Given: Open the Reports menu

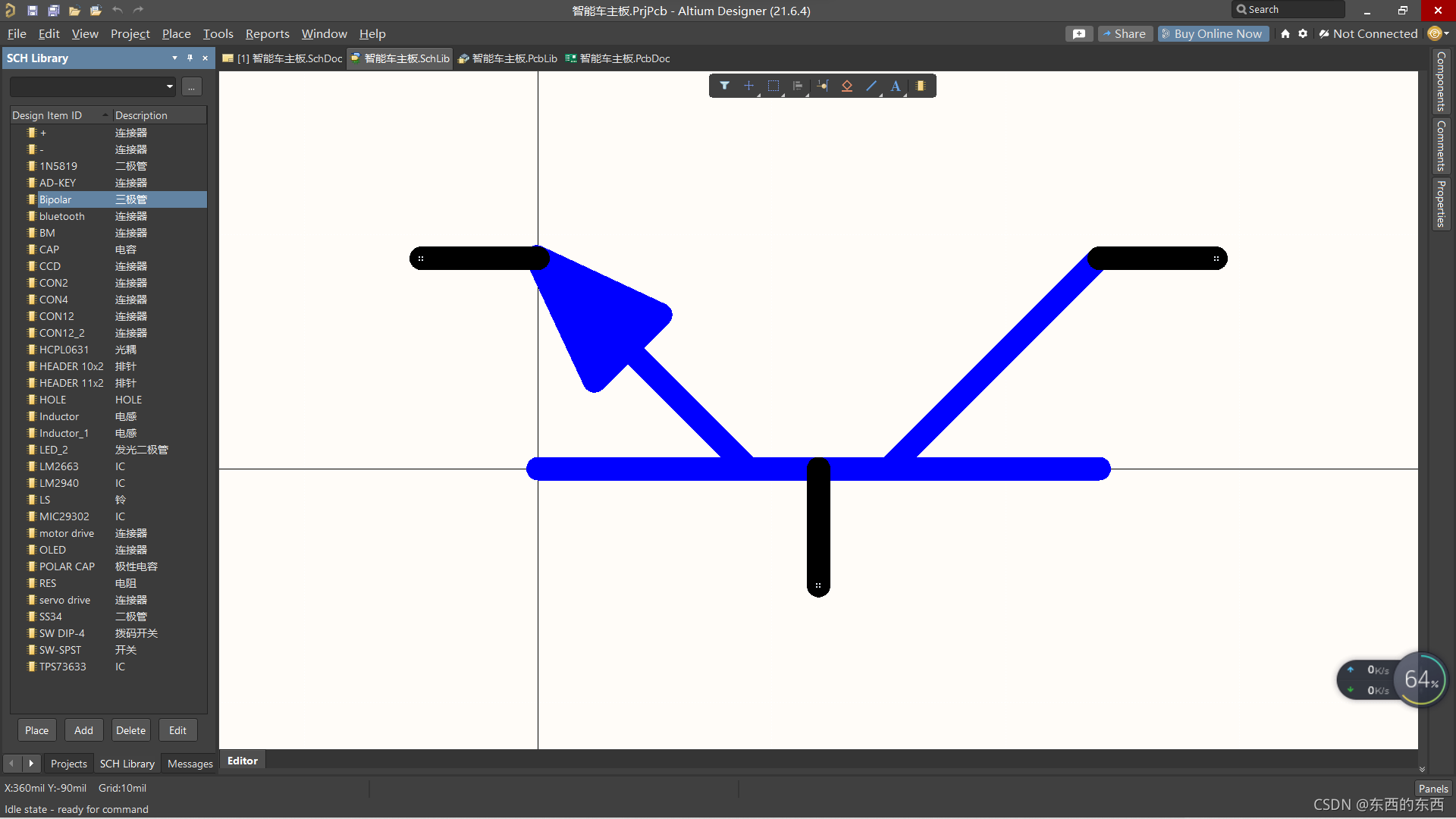Looking at the screenshot, I should pyautogui.click(x=267, y=33).
